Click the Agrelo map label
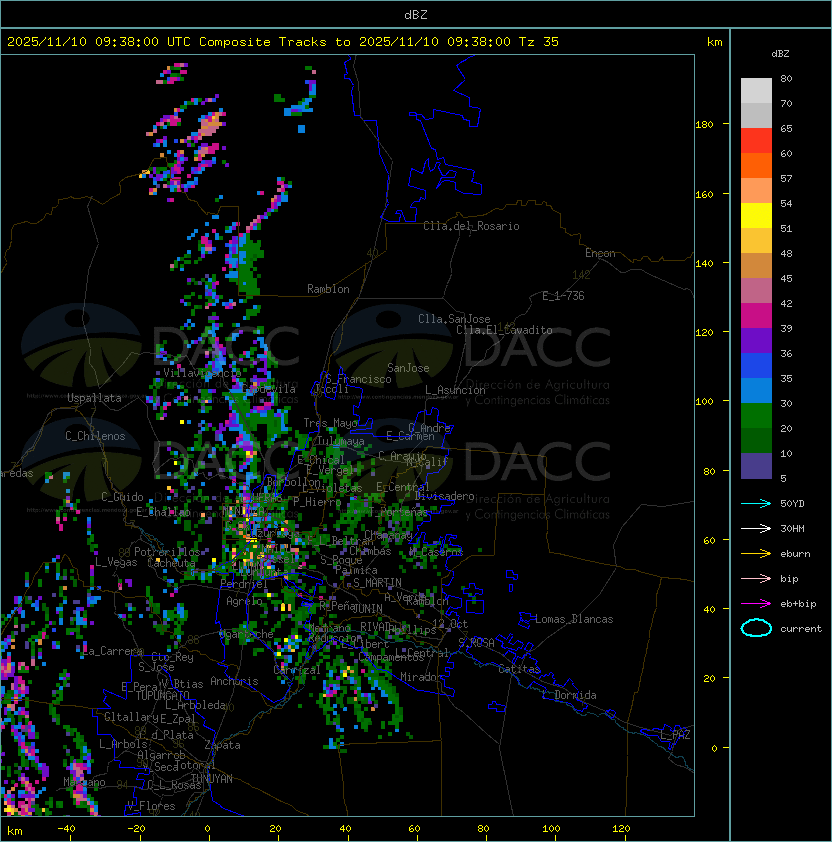The width and height of the screenshot is (832, 842). coord(244,601)
